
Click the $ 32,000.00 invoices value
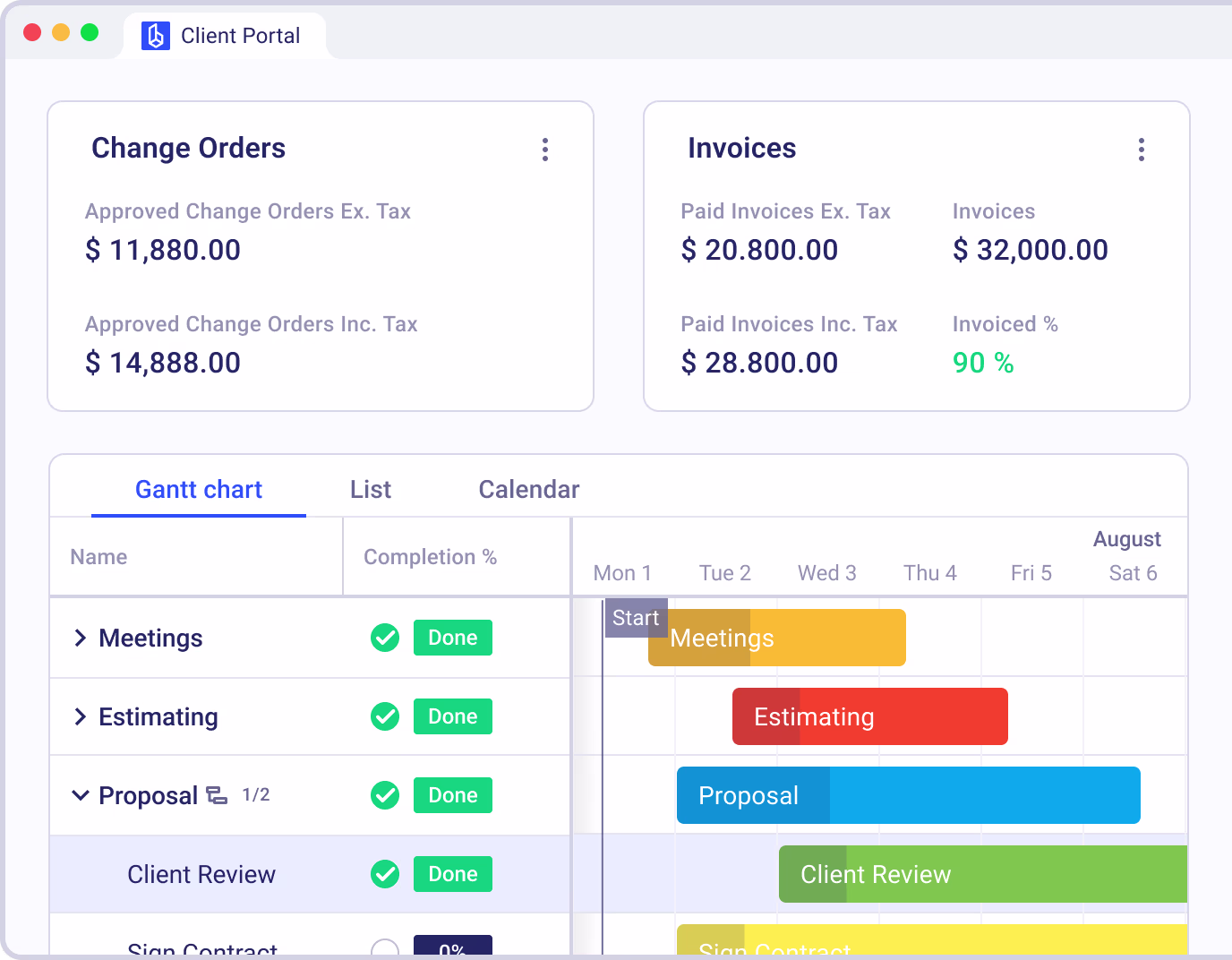click(1031, 250)
